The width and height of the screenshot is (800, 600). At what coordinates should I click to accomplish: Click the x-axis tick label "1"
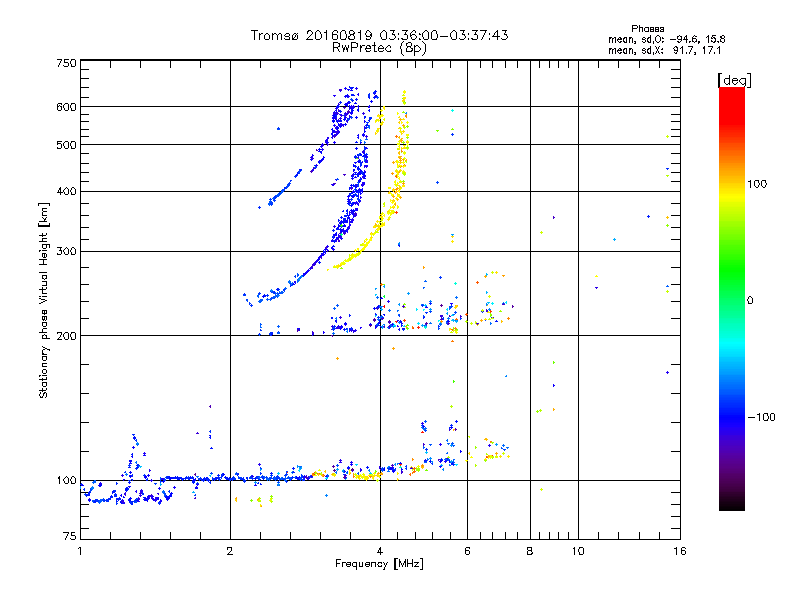(x=80, y=551)
